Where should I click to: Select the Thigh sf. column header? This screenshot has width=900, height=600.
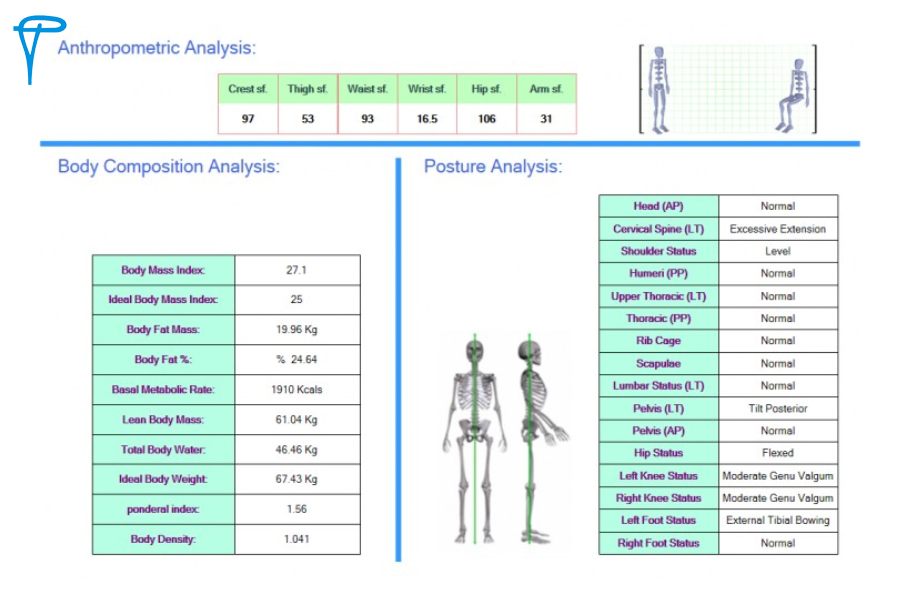[308, 89]
